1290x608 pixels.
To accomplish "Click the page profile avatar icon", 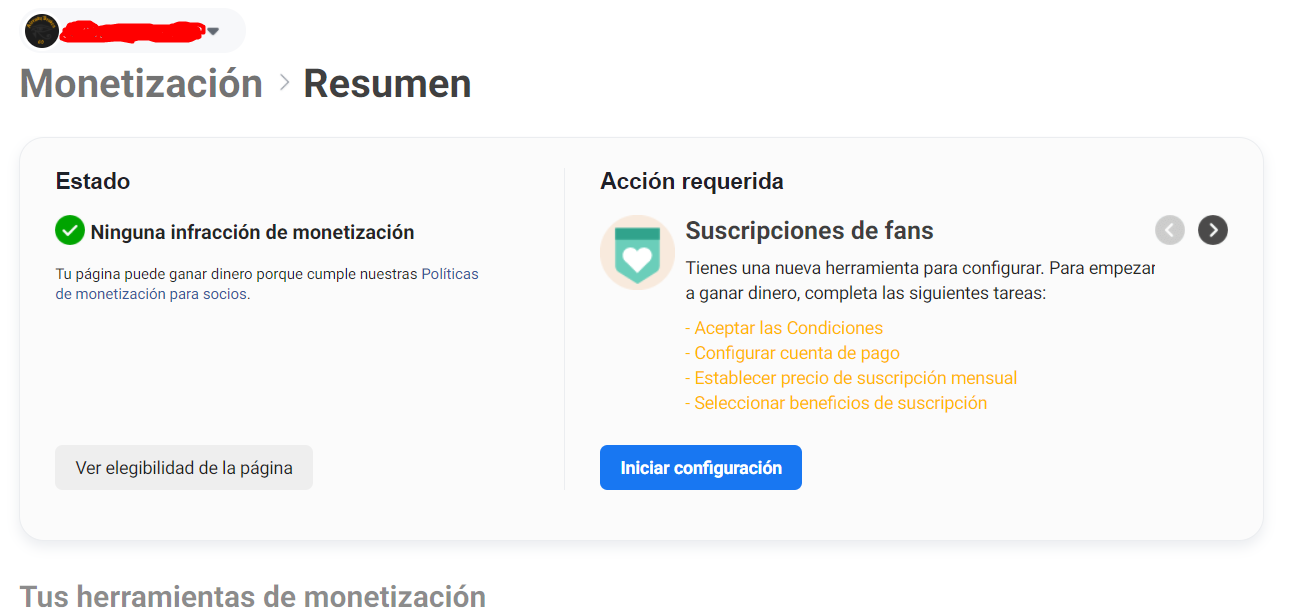I will coord(41,31).
